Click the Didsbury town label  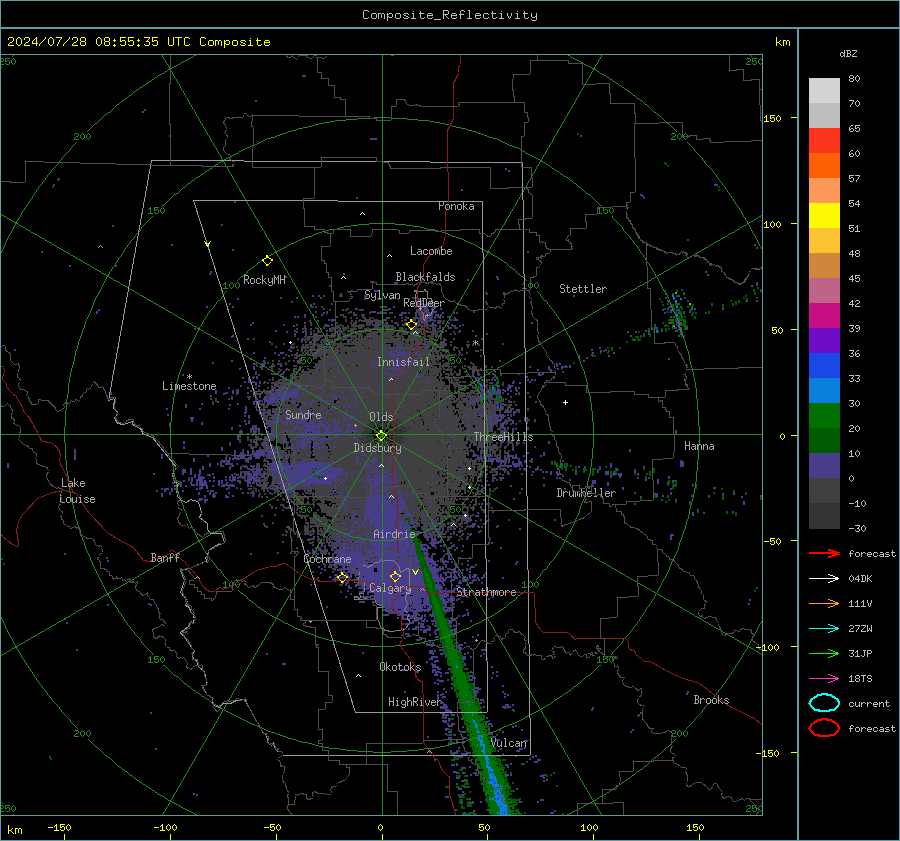(377, 448)
